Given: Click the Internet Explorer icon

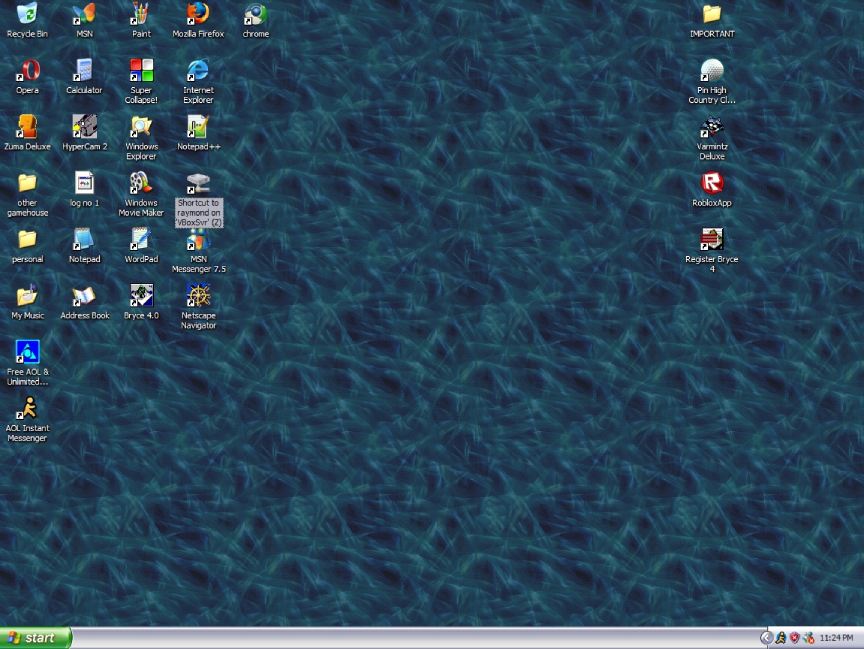Looking at the screenshot, I should (x=198, y=70).
